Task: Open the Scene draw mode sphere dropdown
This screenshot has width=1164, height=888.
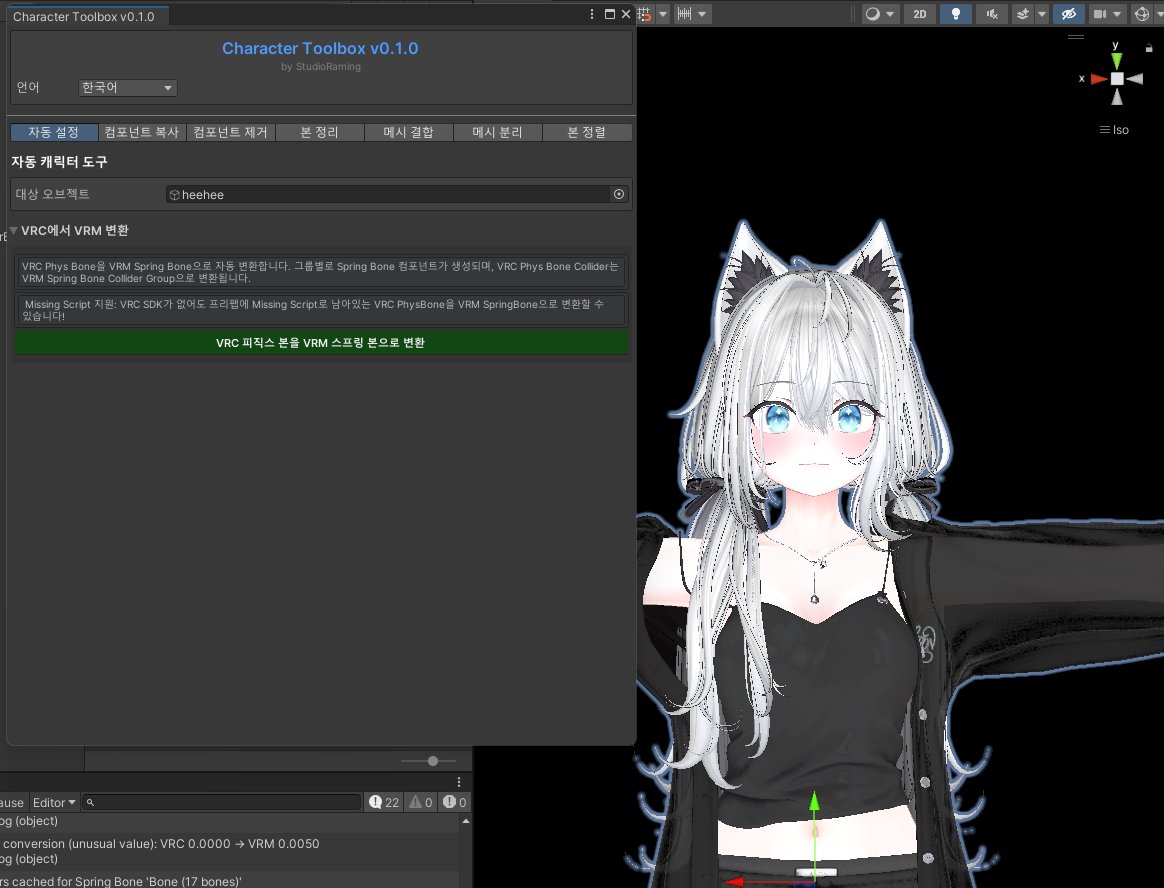Action: 880,13
